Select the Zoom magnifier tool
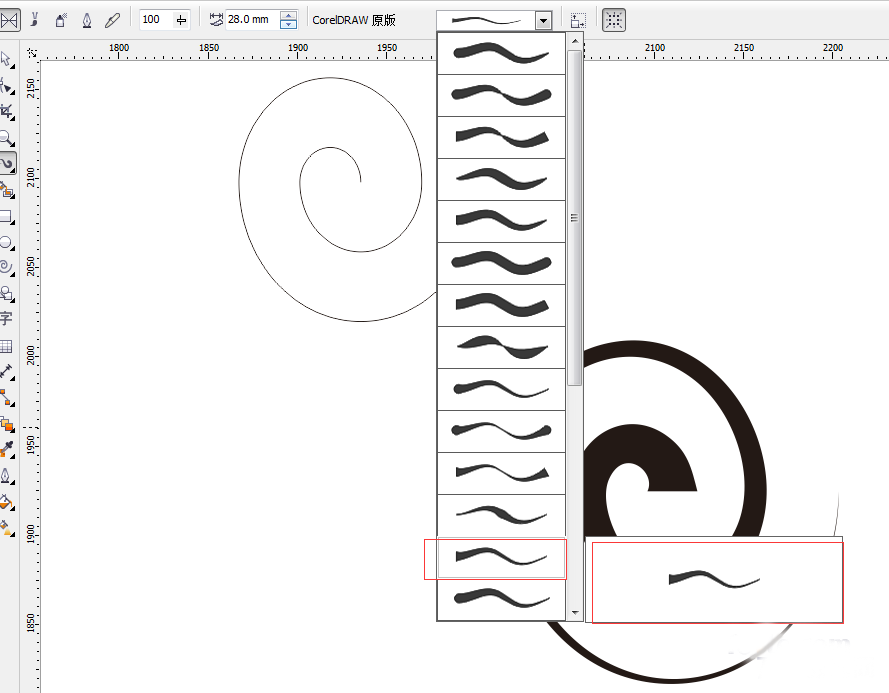889x693 pixels. pyautogui.click(x=7, y=138)
